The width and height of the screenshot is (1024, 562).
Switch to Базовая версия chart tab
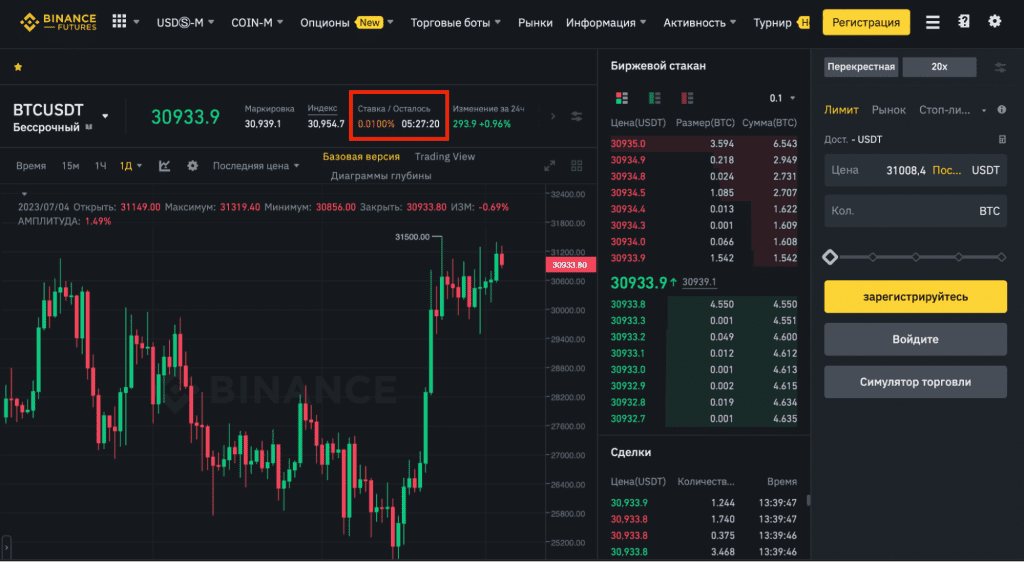(361, 157)
